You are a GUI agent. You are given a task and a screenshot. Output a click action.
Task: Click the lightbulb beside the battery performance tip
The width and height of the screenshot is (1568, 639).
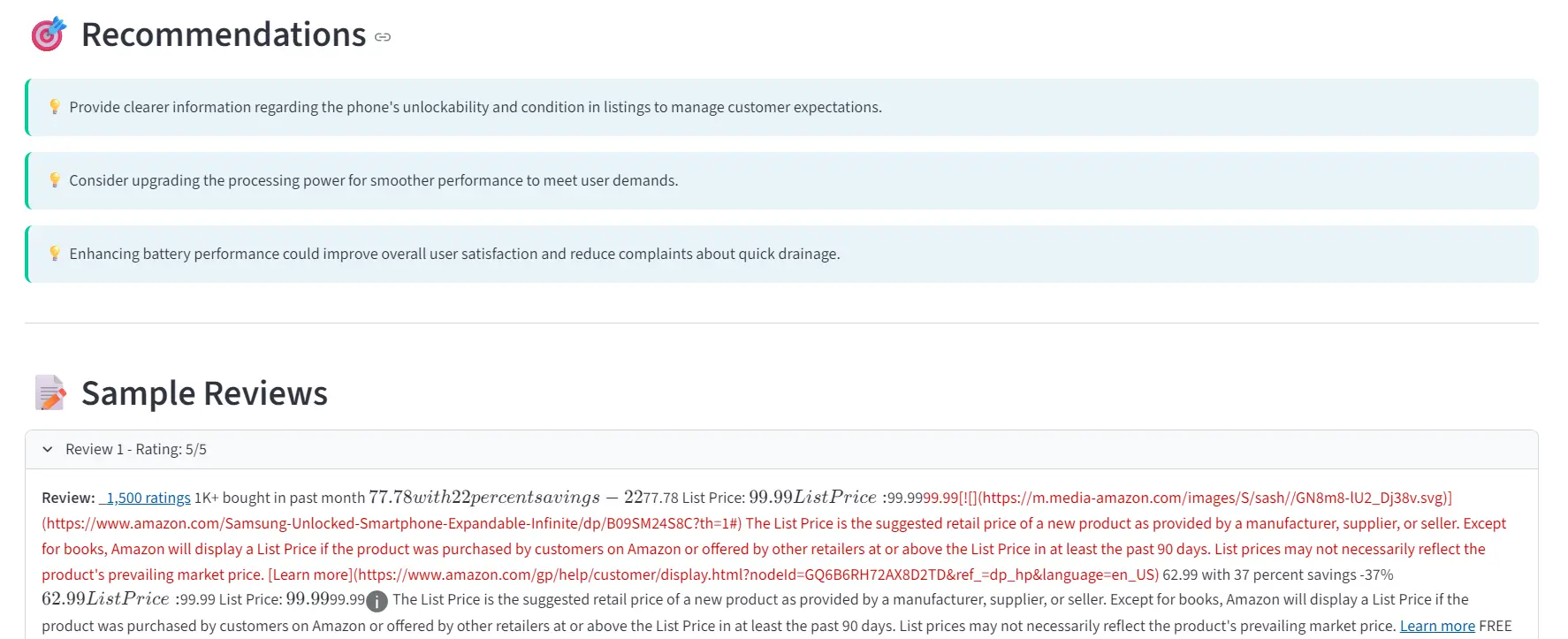click(55, 254)
